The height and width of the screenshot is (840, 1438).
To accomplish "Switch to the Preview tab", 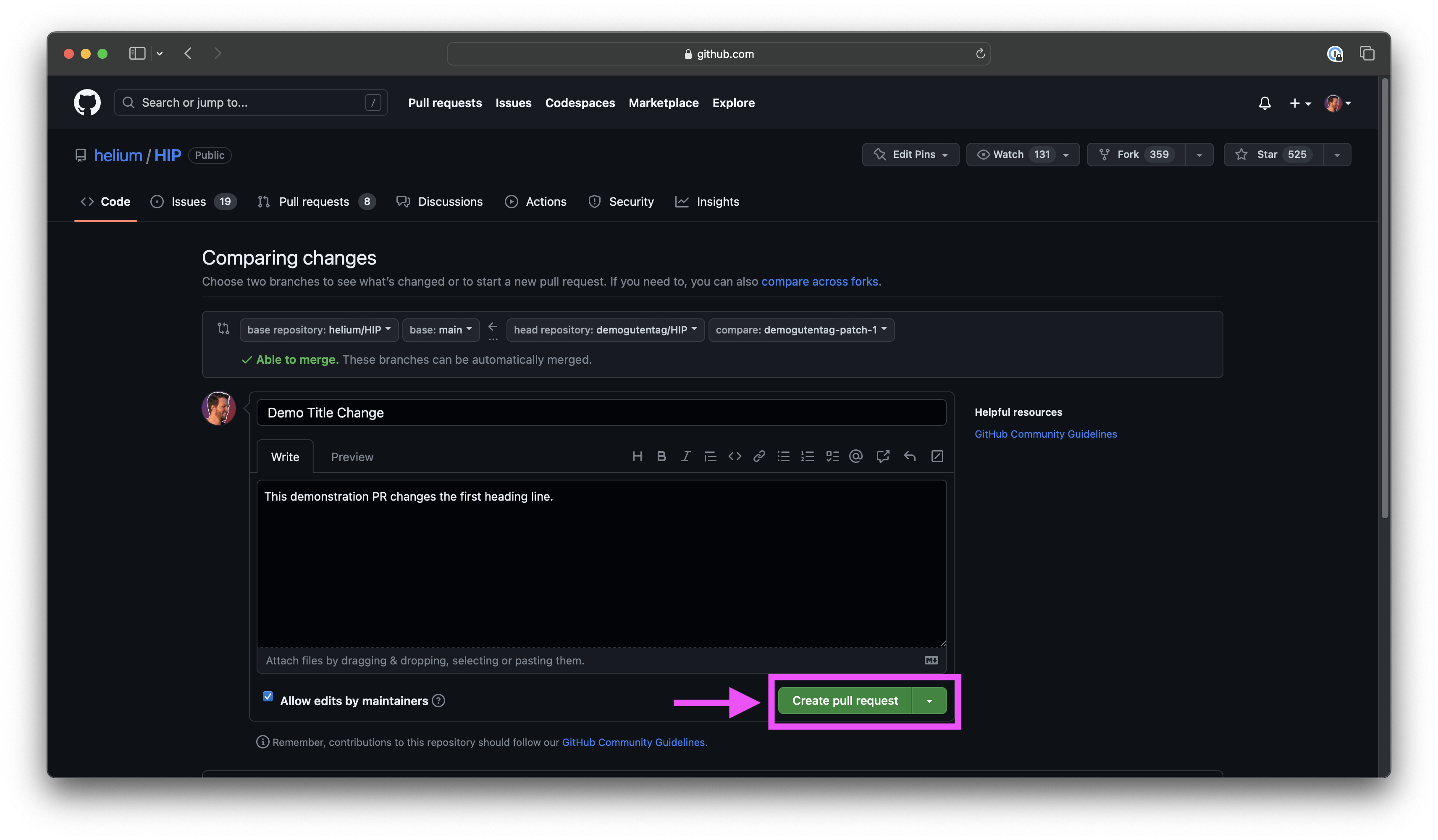I will click(x=352, y=457).
